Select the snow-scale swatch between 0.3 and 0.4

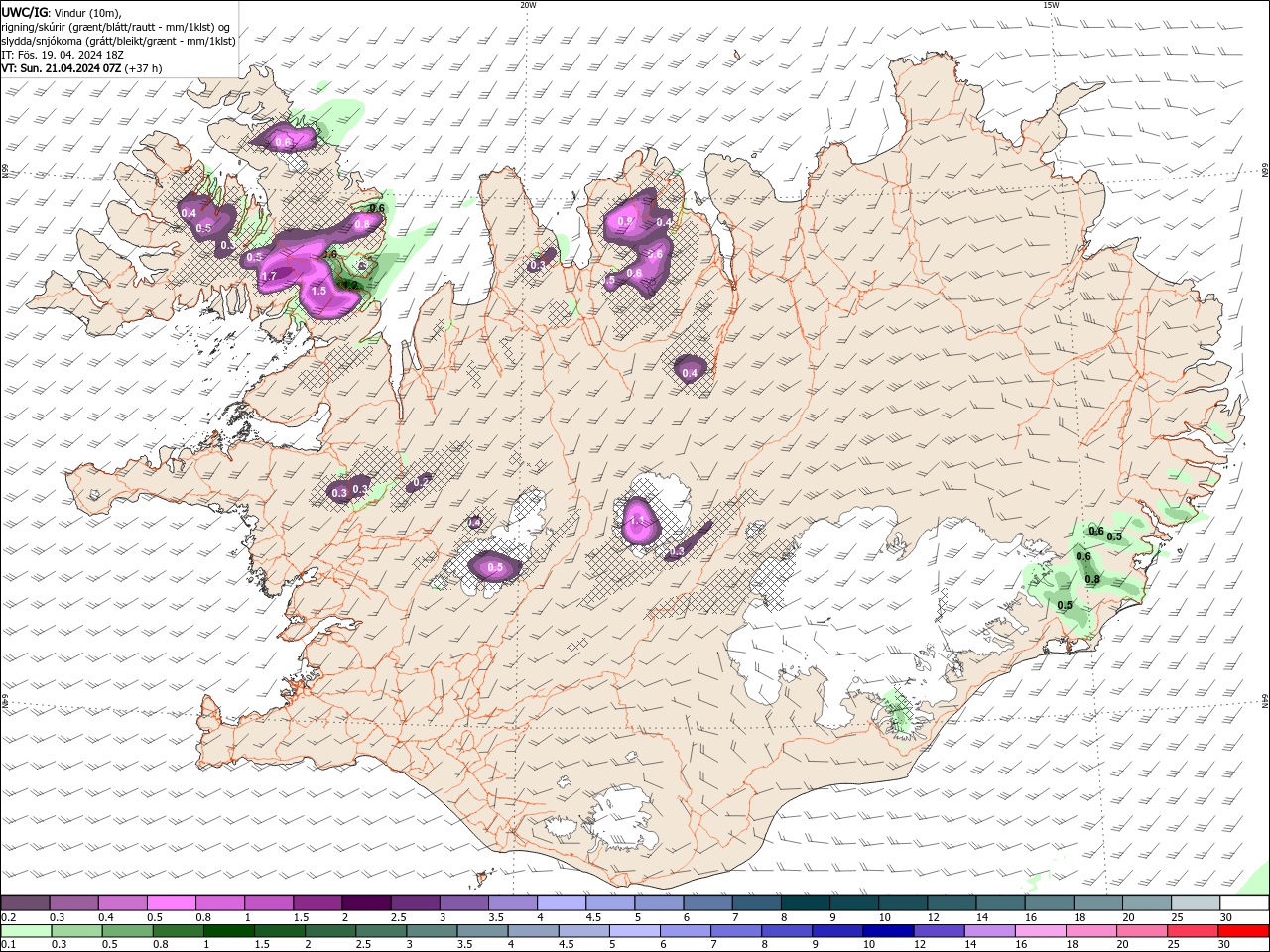73,903
